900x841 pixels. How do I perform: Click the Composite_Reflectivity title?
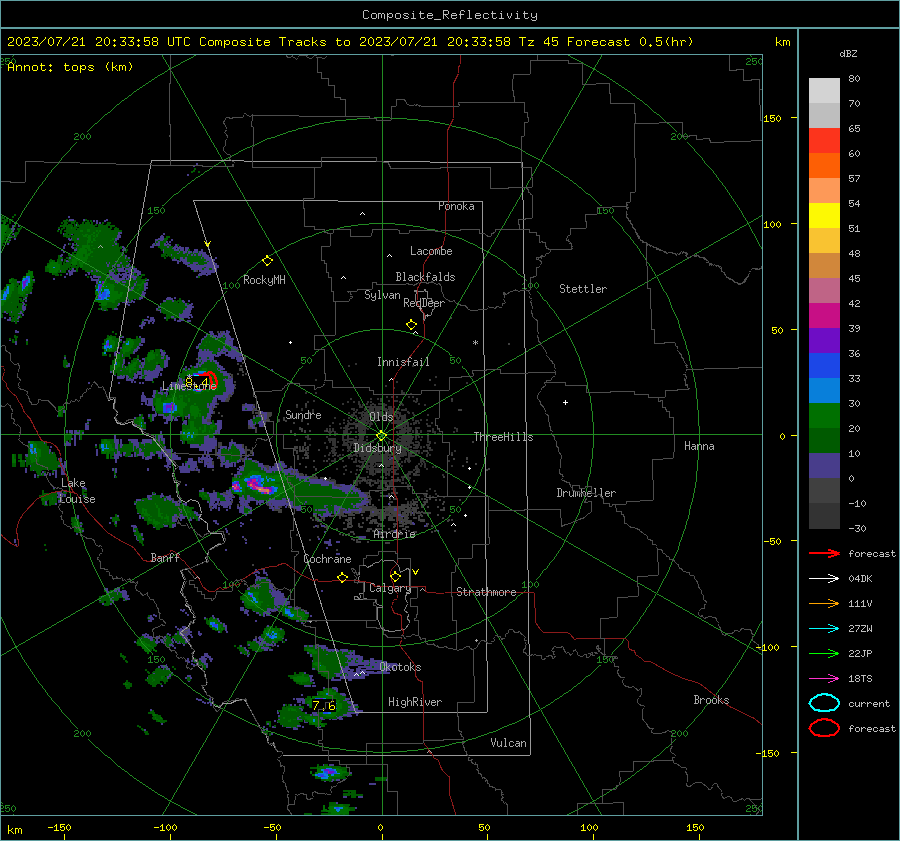point(450,15)
